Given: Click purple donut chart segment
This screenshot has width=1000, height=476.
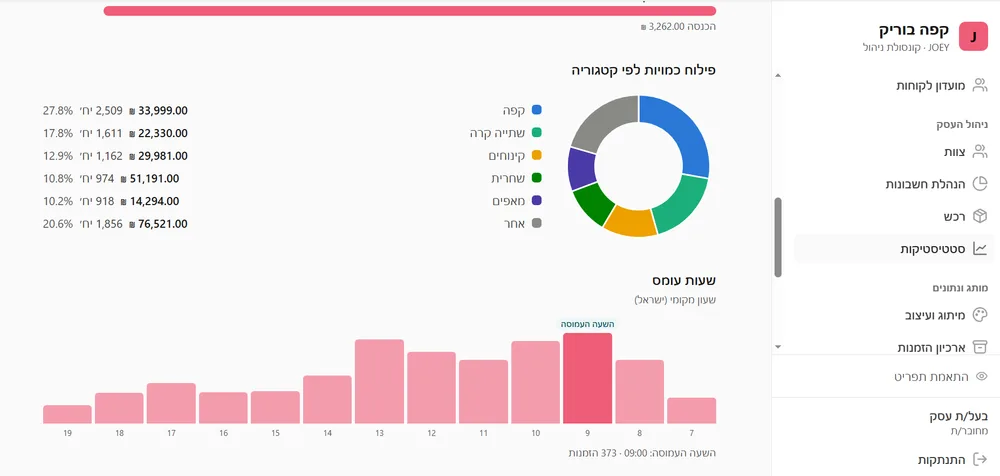Looking at the screenshot, I should coord(582,169).
